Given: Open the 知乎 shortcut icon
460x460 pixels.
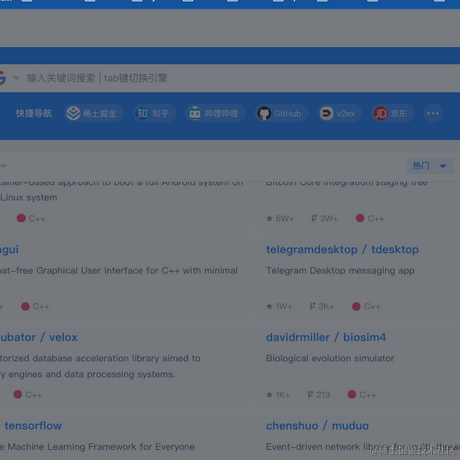Looking at the screenshot, I should point(142,113).
